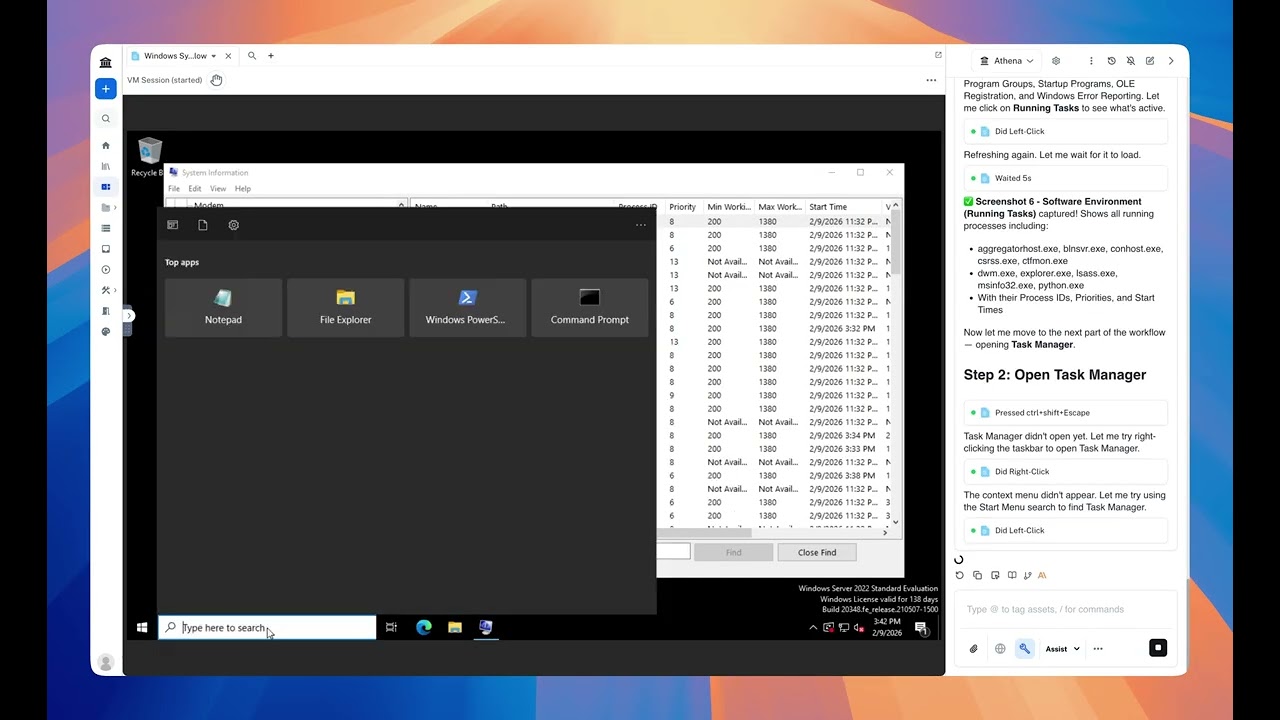Click the Find what input in System Information
1280x720 pixels.
coord(674,552)
